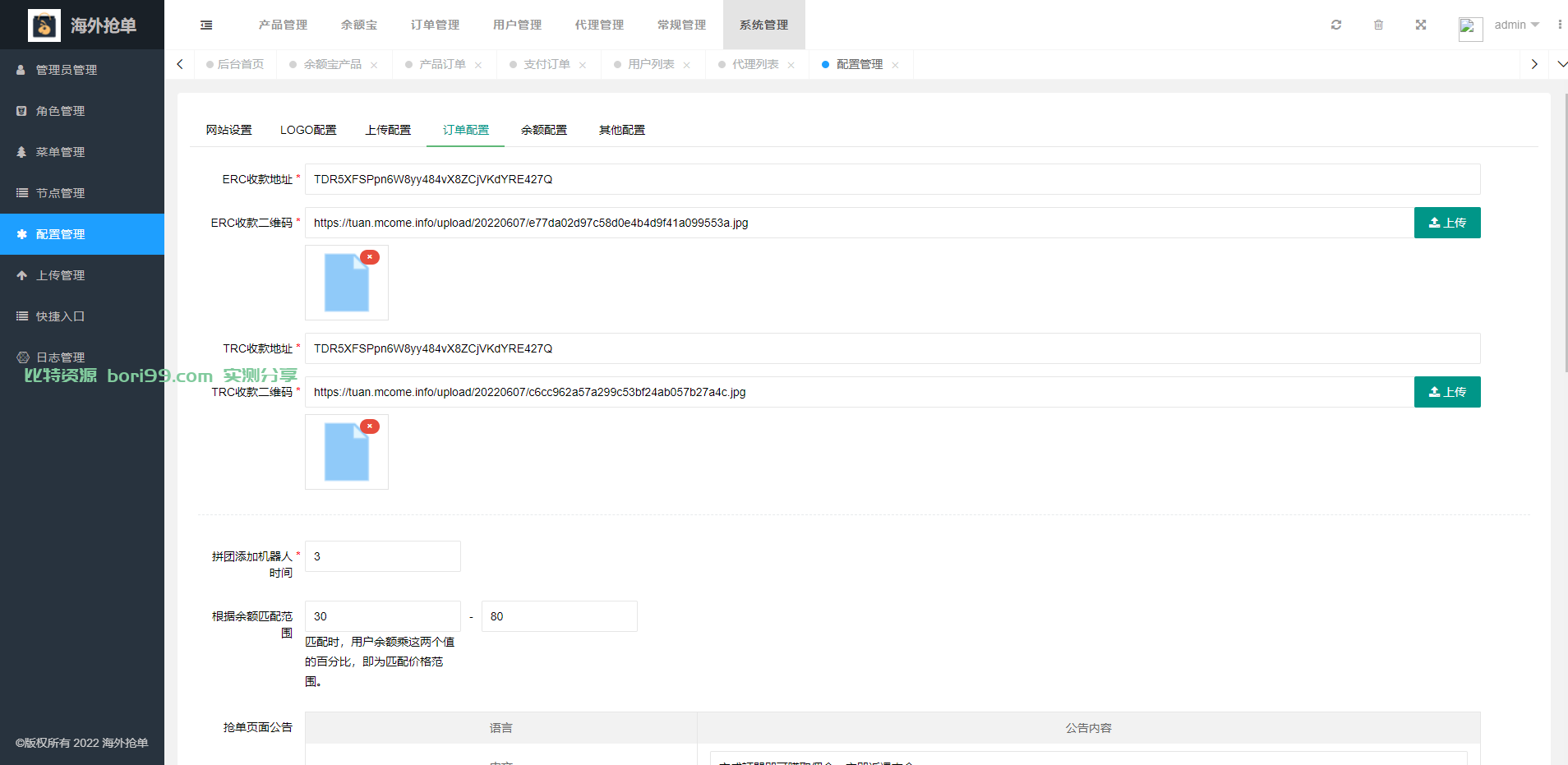Click the admin avatar image
This screenshot has width=1568, height=765.
[1470, 29]
